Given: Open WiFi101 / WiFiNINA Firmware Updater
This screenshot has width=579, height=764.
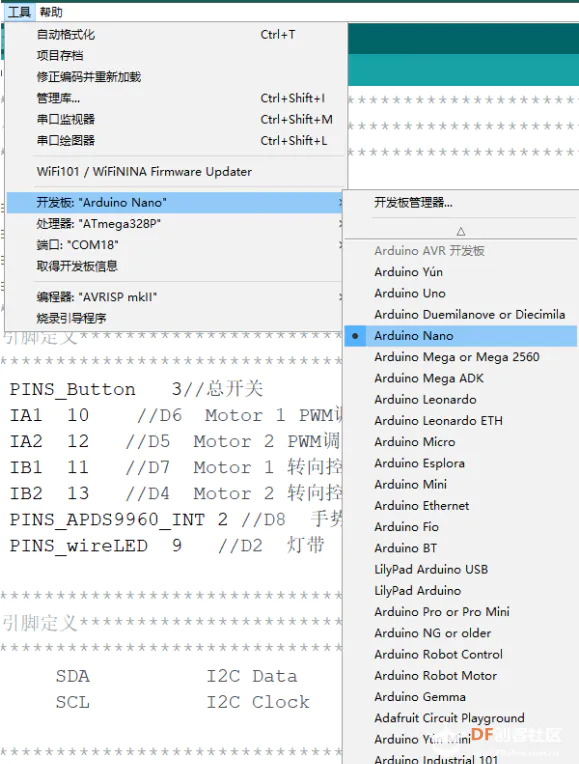Looking at the screenshot, I should click(176, 172).
